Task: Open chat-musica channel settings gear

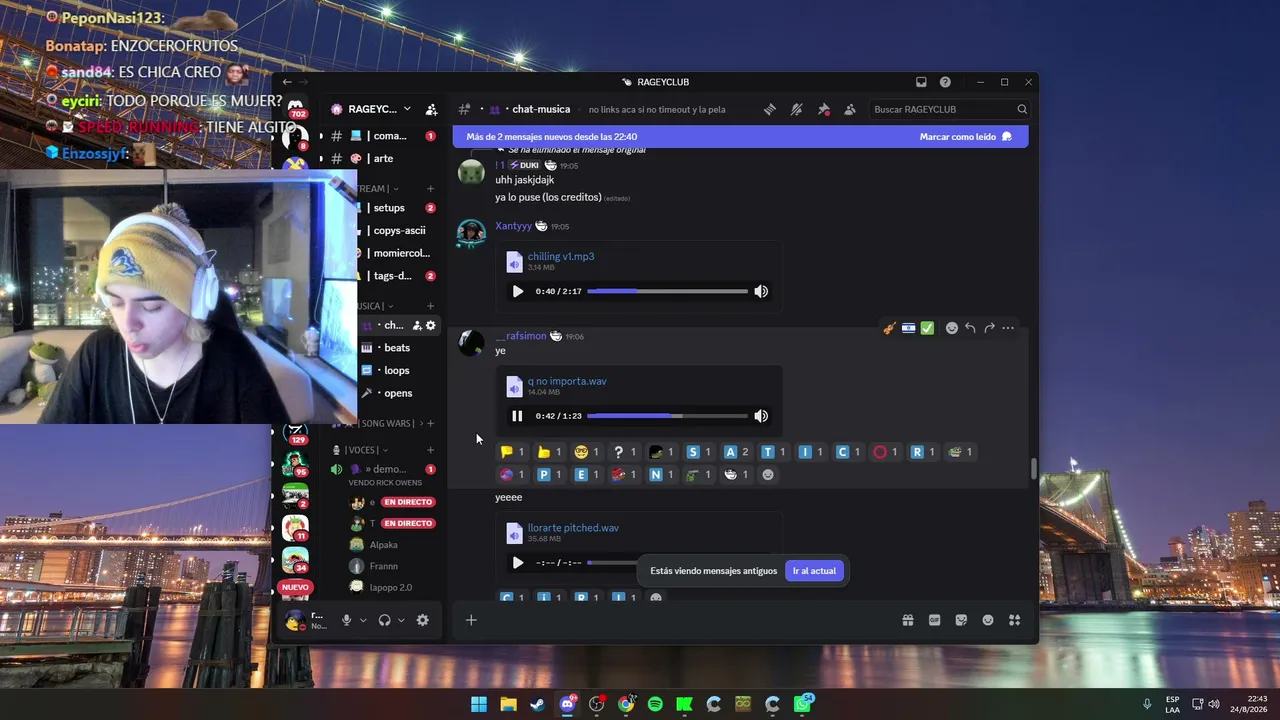Action: click(x=431, y=325)
